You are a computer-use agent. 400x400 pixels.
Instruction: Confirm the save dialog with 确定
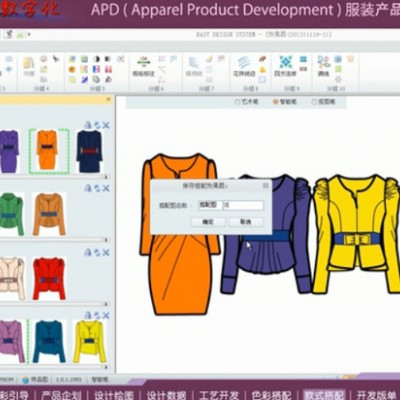click(x=208, y=222)
